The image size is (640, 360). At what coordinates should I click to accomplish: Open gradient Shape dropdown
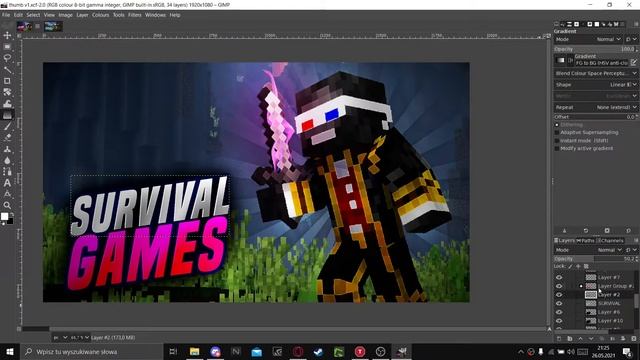pos(596,84)
